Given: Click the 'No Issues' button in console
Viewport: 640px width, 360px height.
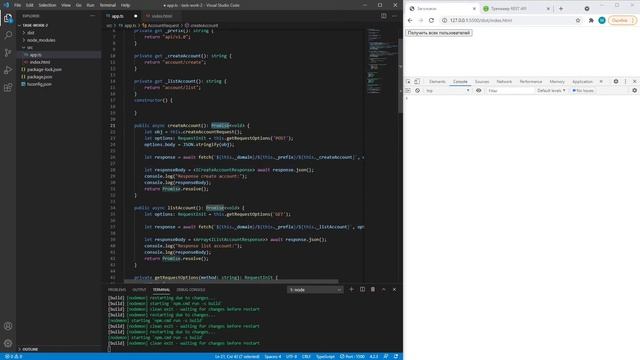Looking at the screenshot, I should point(583,91).
